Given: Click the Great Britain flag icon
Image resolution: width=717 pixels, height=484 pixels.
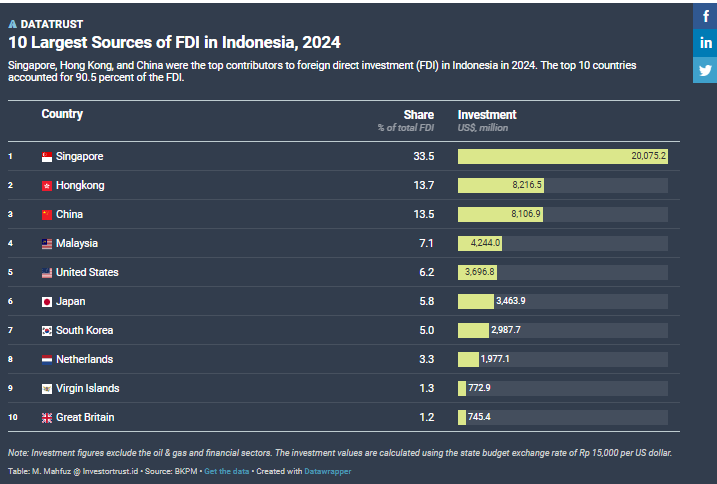Looking at the screenshot, I should [46, 418].
